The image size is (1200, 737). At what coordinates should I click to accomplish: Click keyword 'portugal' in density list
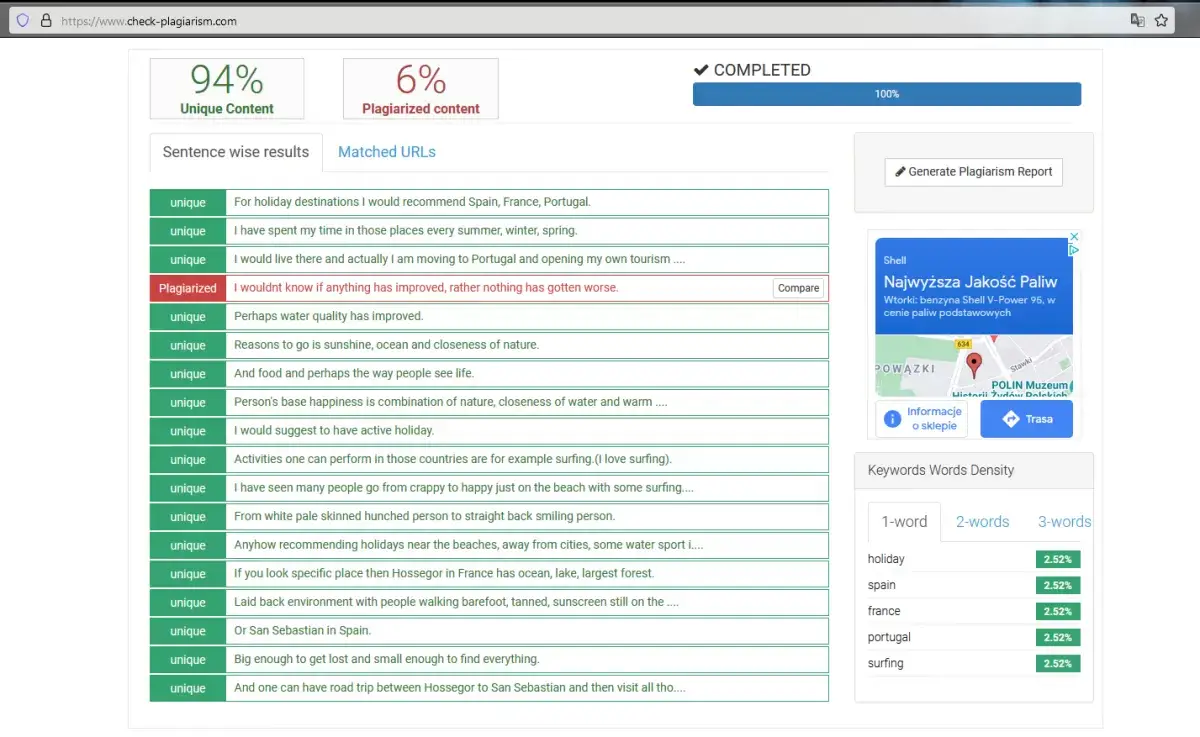889,638
